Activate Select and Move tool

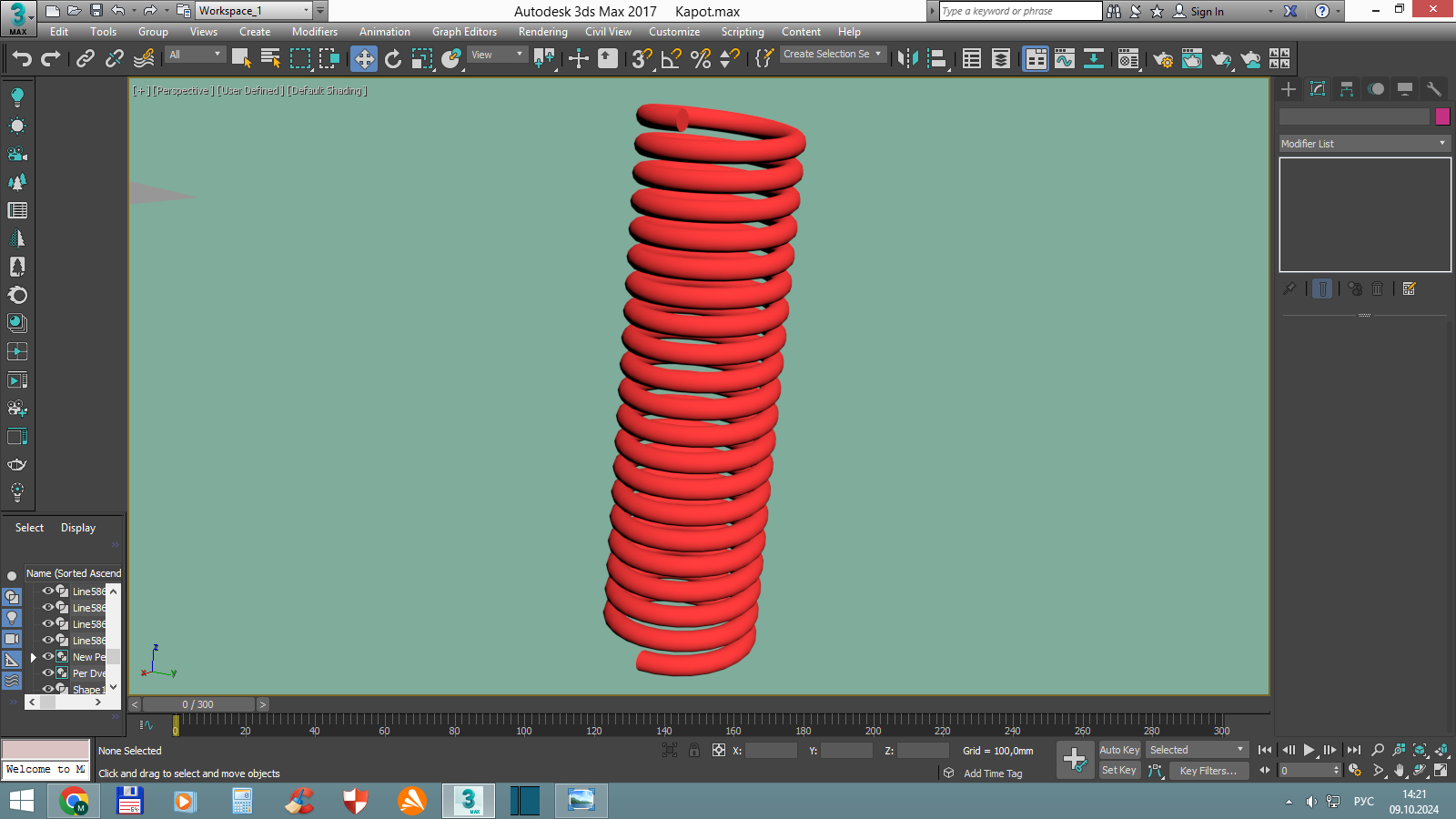pyautogui.click(x=364, y=59)
